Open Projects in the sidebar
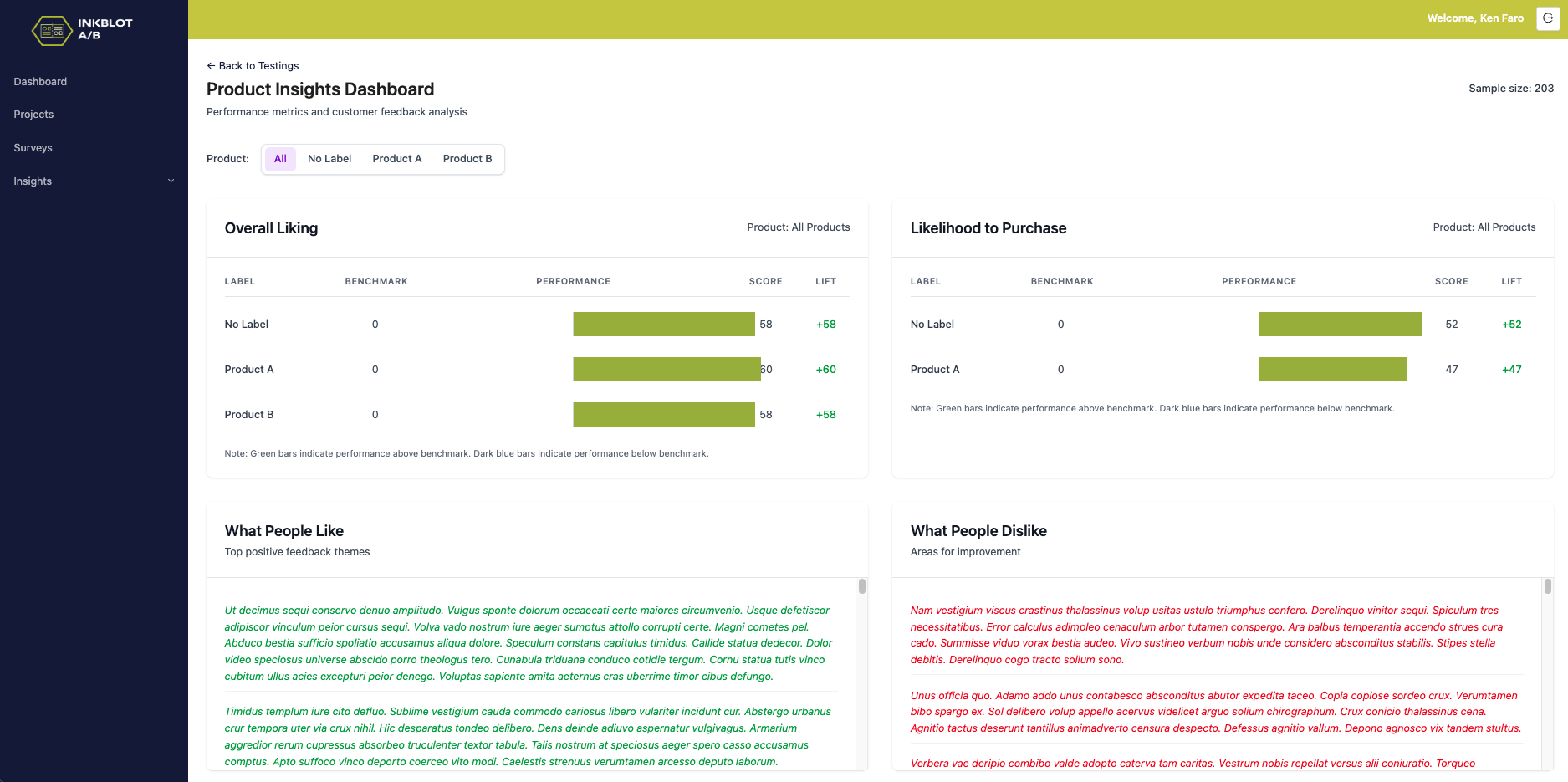Viewport: 1568px width, 782px height. point(33,115)
